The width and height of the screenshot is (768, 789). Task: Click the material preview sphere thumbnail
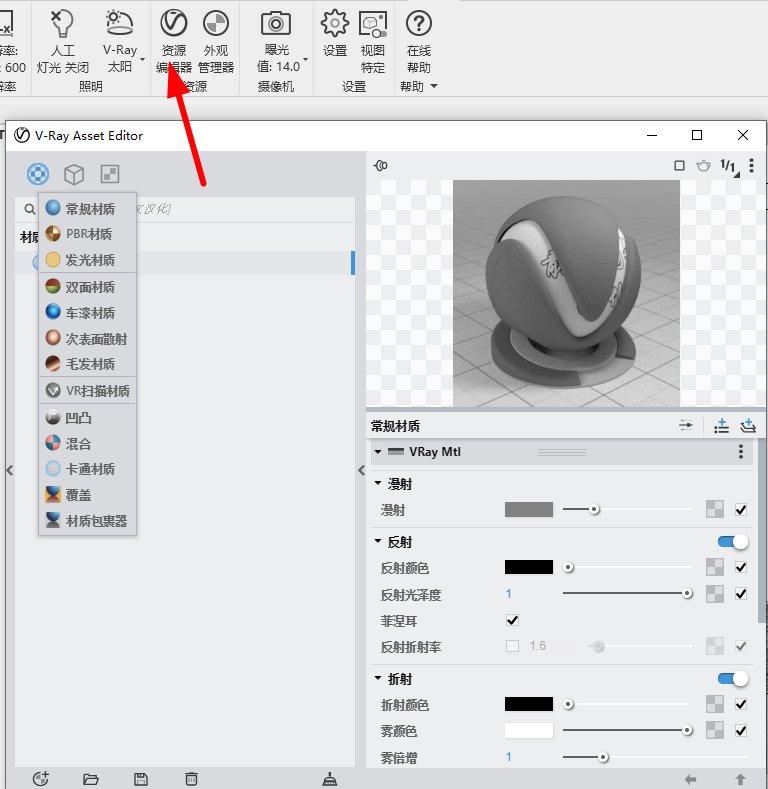[x=566, y=293]
